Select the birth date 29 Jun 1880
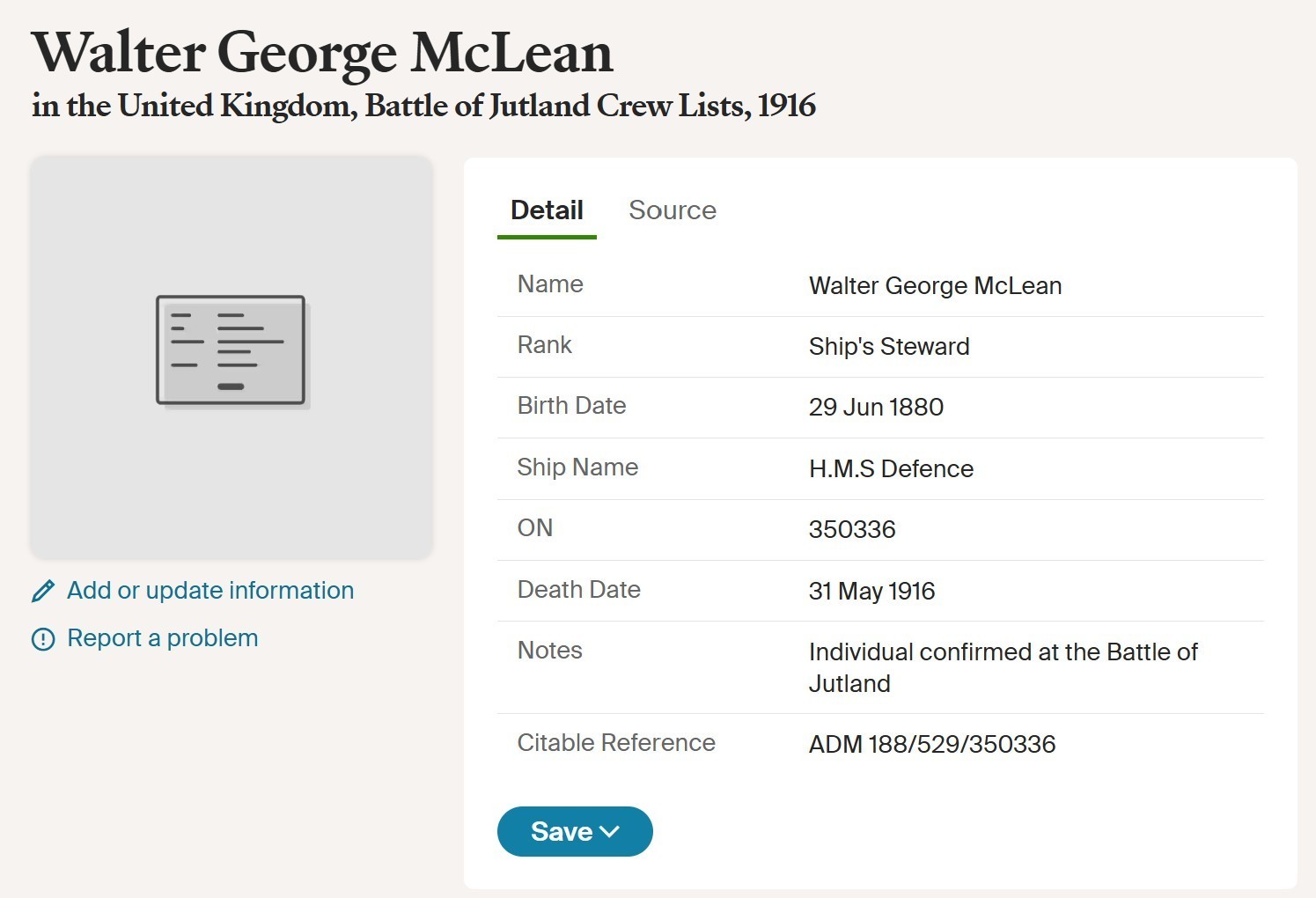Screen dimensions: 1316x898 (876, 408)
